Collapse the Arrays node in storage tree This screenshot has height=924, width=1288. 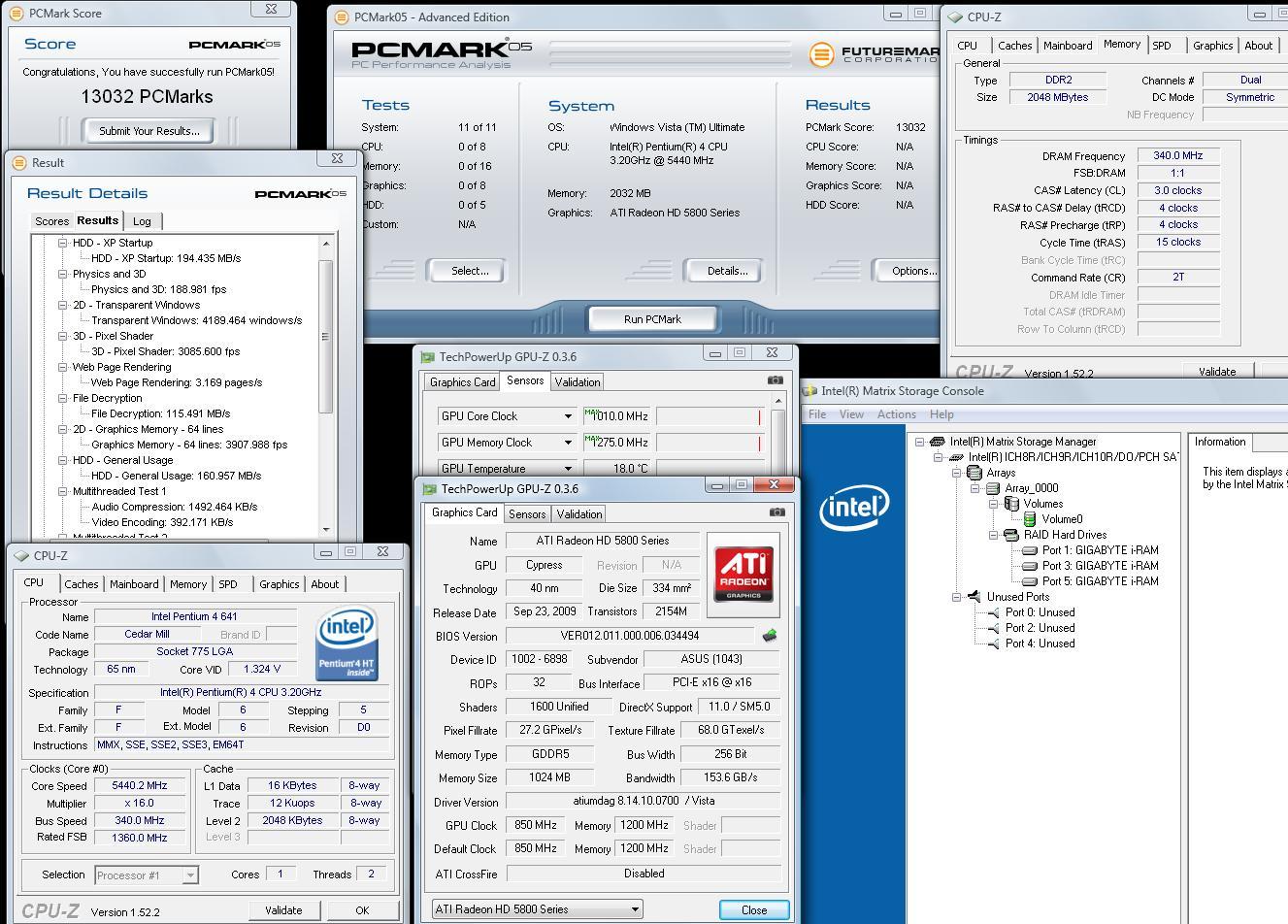point(956,473)
